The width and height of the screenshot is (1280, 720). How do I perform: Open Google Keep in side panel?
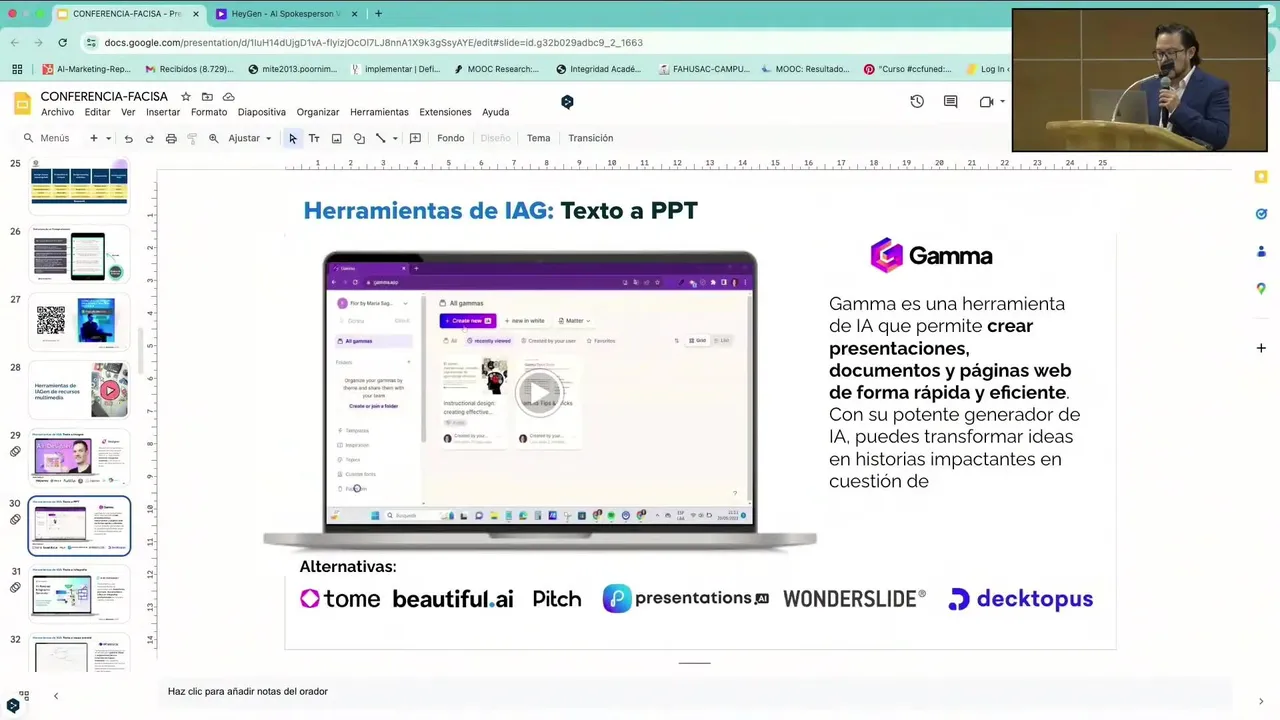pos(1261,177)
